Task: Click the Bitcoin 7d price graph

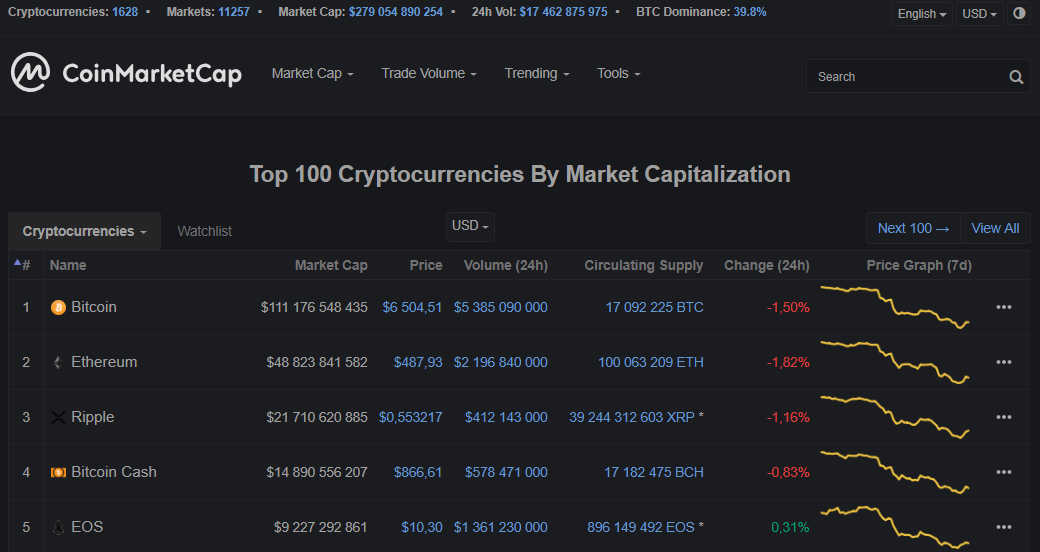Action: (895, 307)
